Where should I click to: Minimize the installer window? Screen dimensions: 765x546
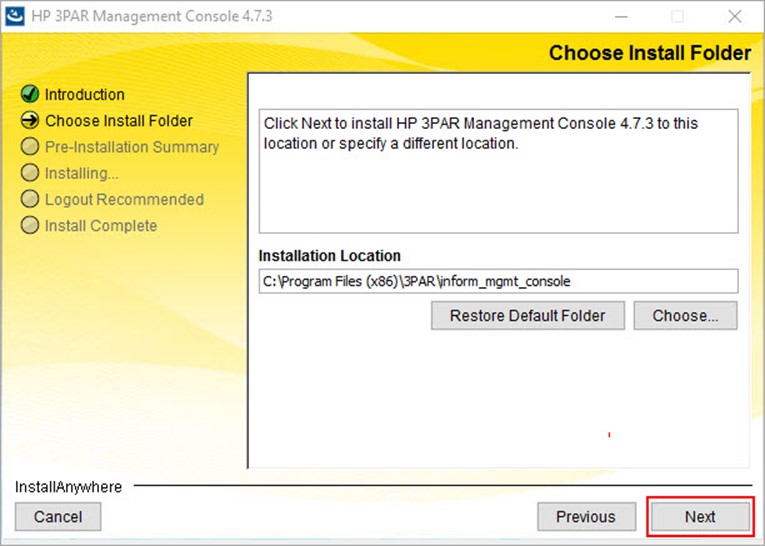(621, 17)
